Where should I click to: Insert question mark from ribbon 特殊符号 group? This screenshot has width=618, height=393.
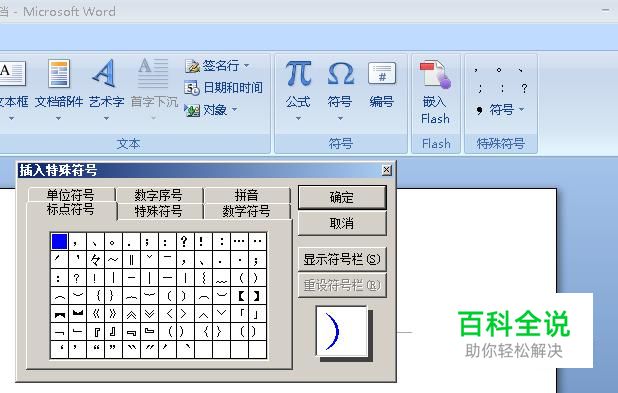524,88
